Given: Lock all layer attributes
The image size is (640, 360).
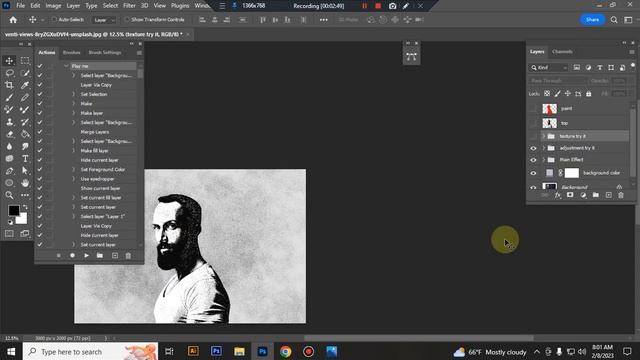Looking at the screenshot, I should [x=589, y=94].
